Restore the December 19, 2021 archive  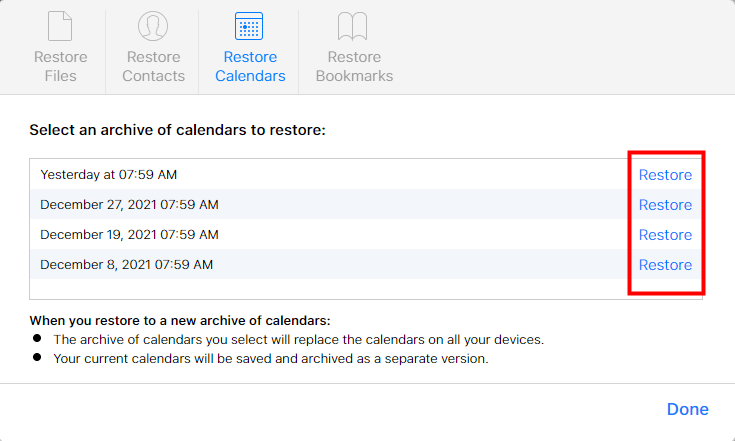pos(665,235)
